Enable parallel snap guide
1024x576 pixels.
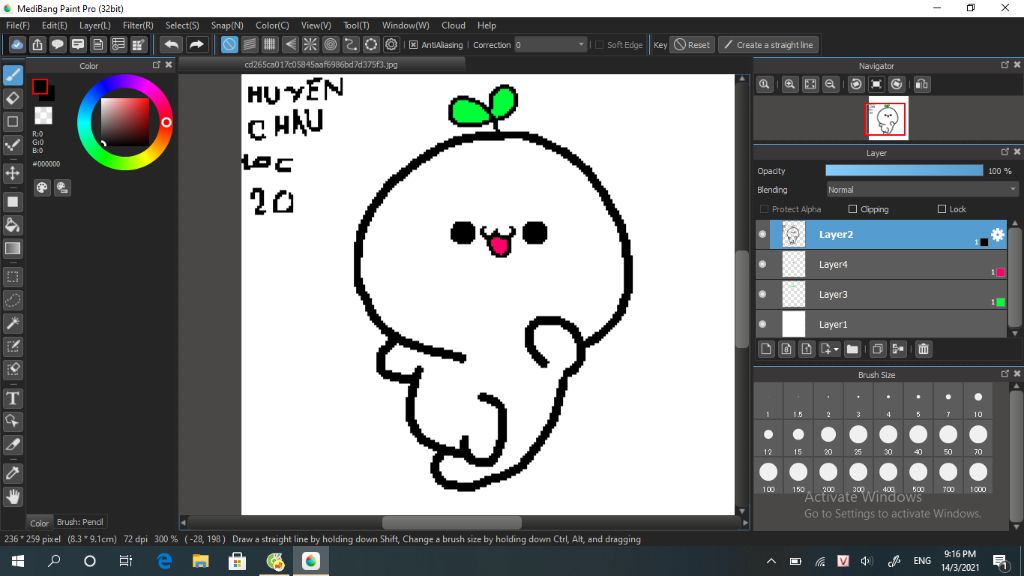click(x=249, y=44)
